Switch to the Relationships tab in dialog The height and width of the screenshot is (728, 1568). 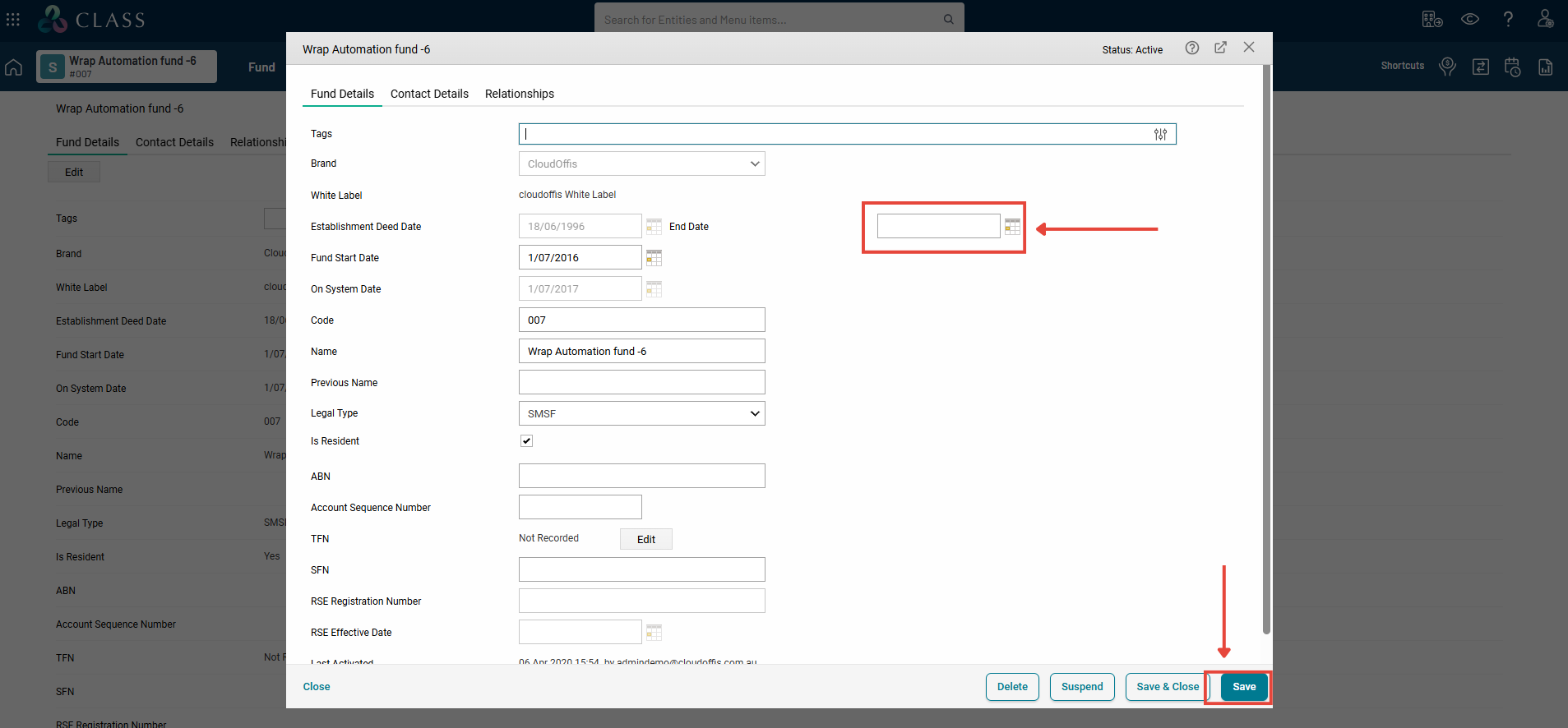(x=519, y=94)
